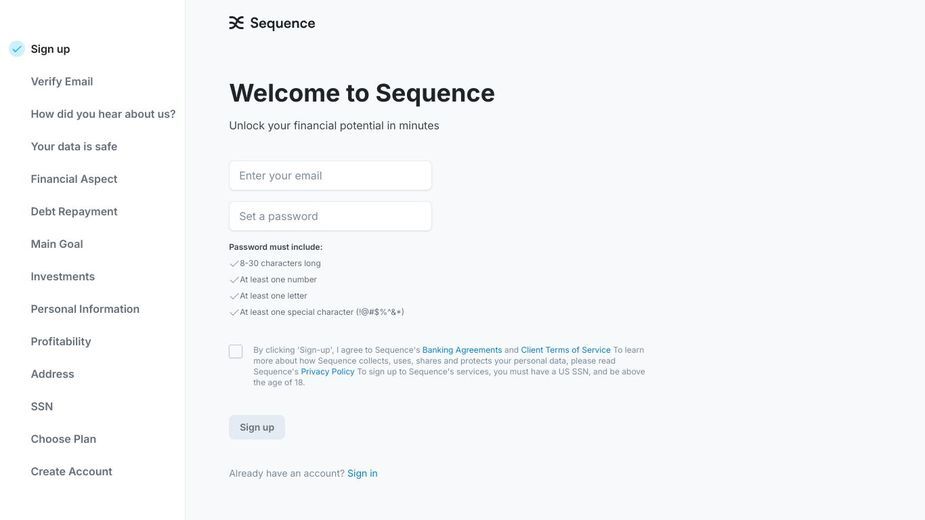Go to the Personal Information step
925x520 pixels.
[85, 309]
